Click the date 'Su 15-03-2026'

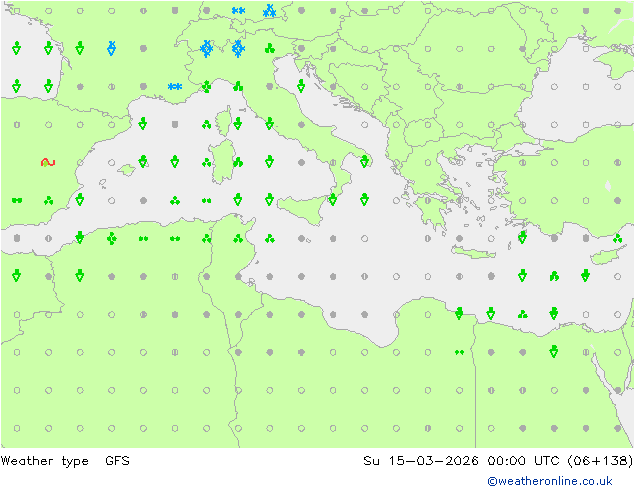(x=421, y=460)
